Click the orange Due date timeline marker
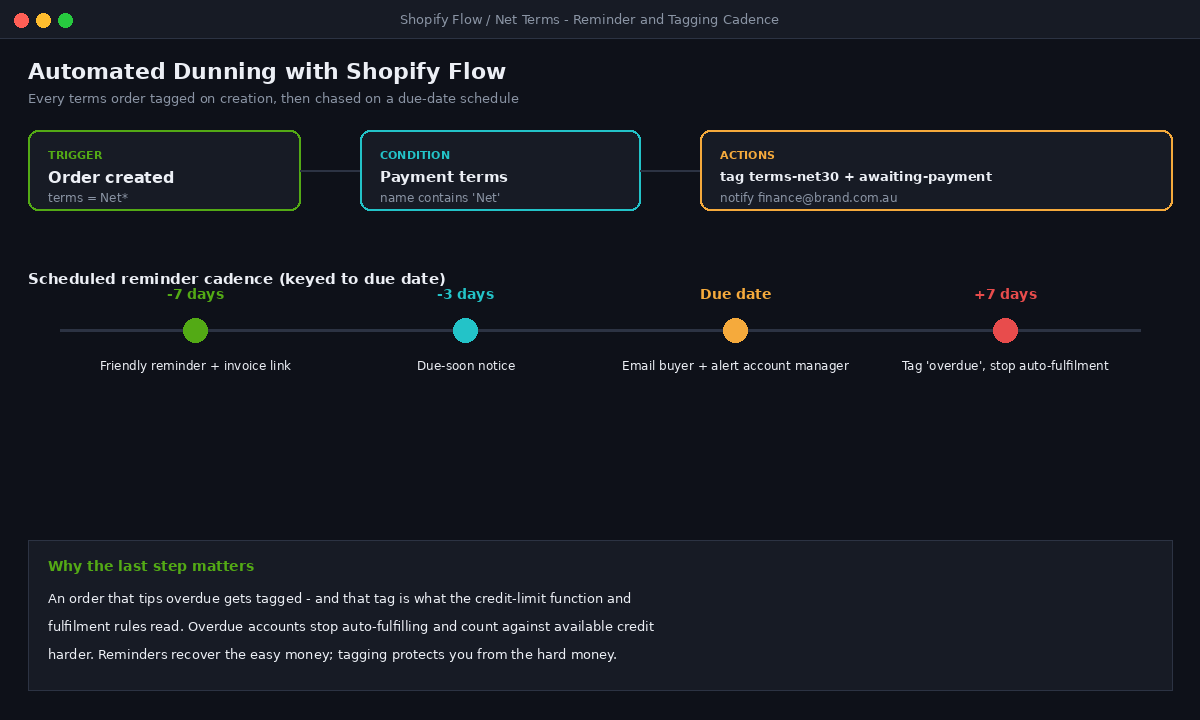Screen dimensions: 1200x720 click(x=735, y=330)
